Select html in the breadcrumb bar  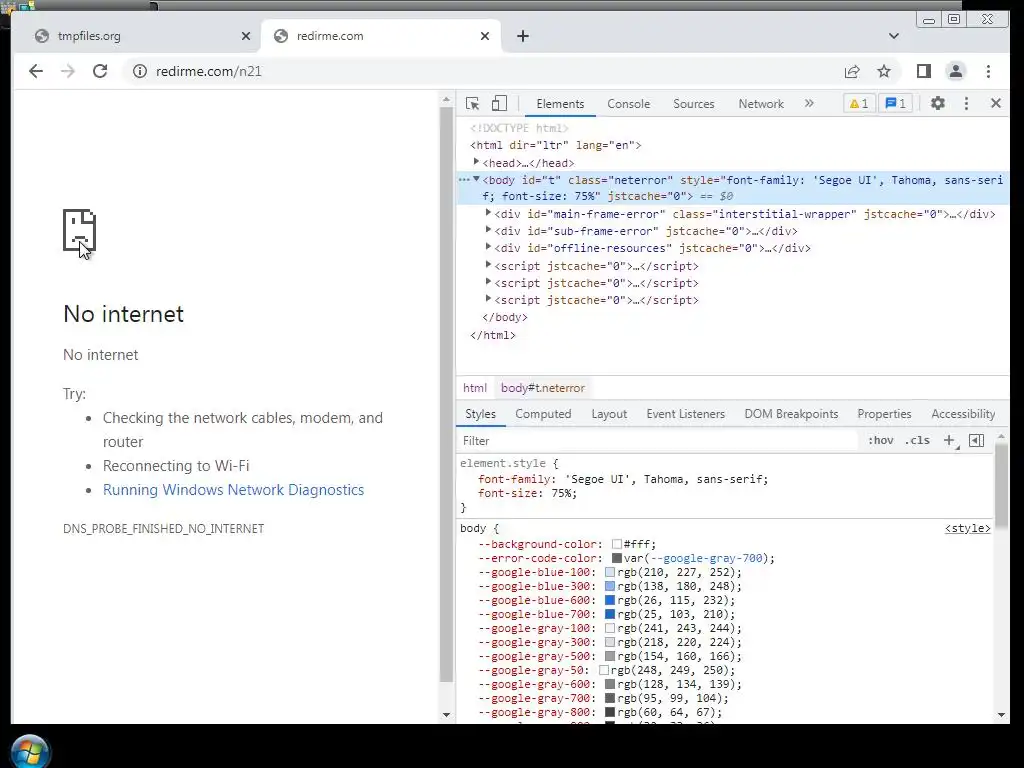click(475, 388)
